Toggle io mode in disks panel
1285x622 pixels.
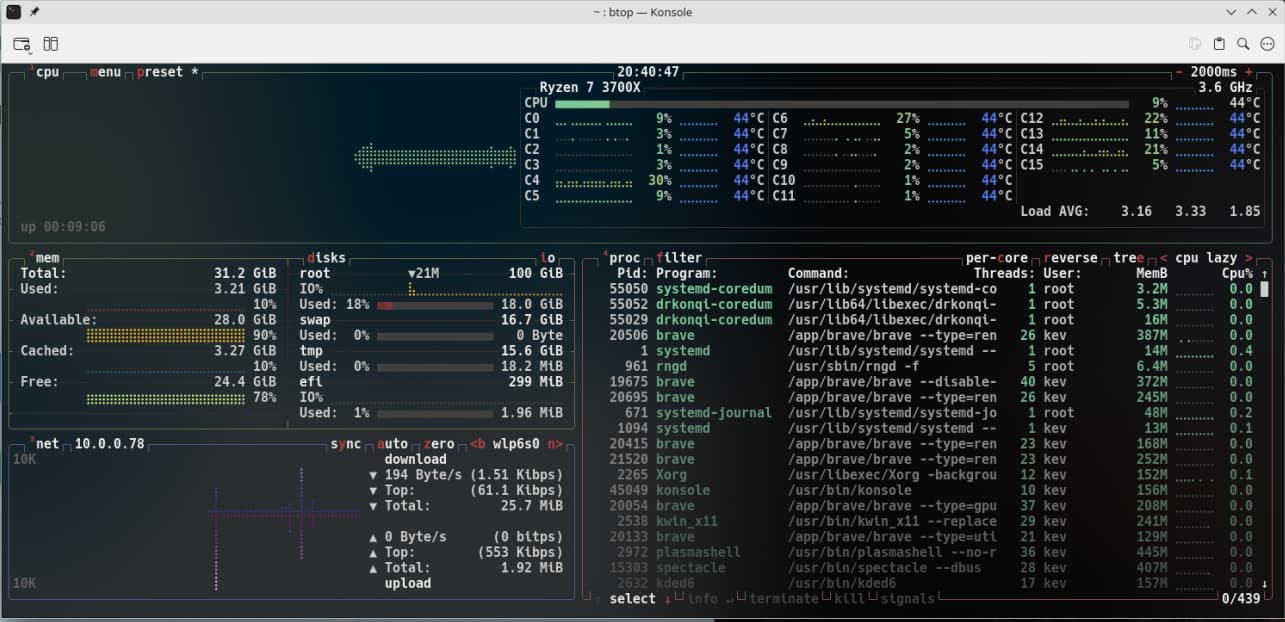click(547, 258)
